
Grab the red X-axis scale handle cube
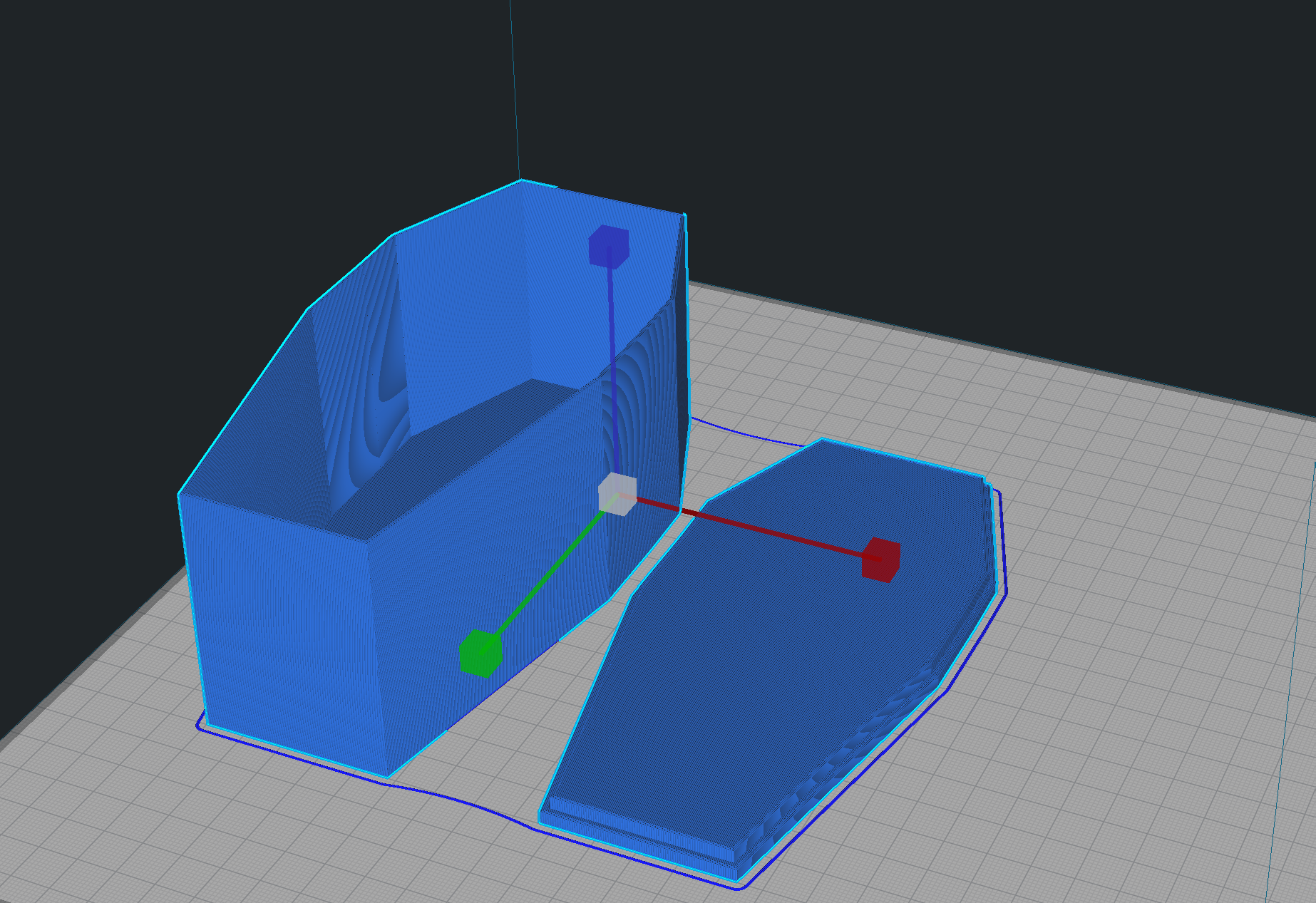881,559
